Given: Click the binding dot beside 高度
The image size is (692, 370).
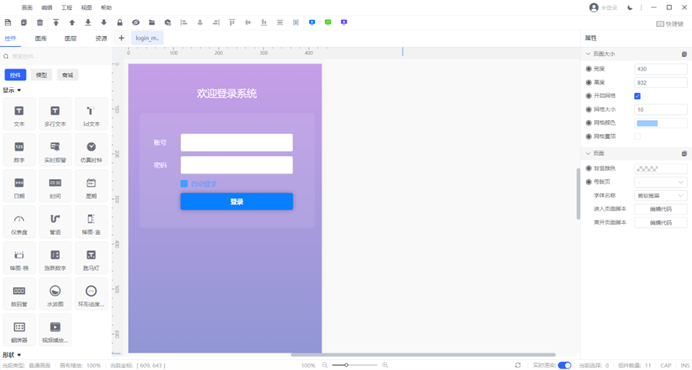Looking at the screenshot, I should click(588, 83).
